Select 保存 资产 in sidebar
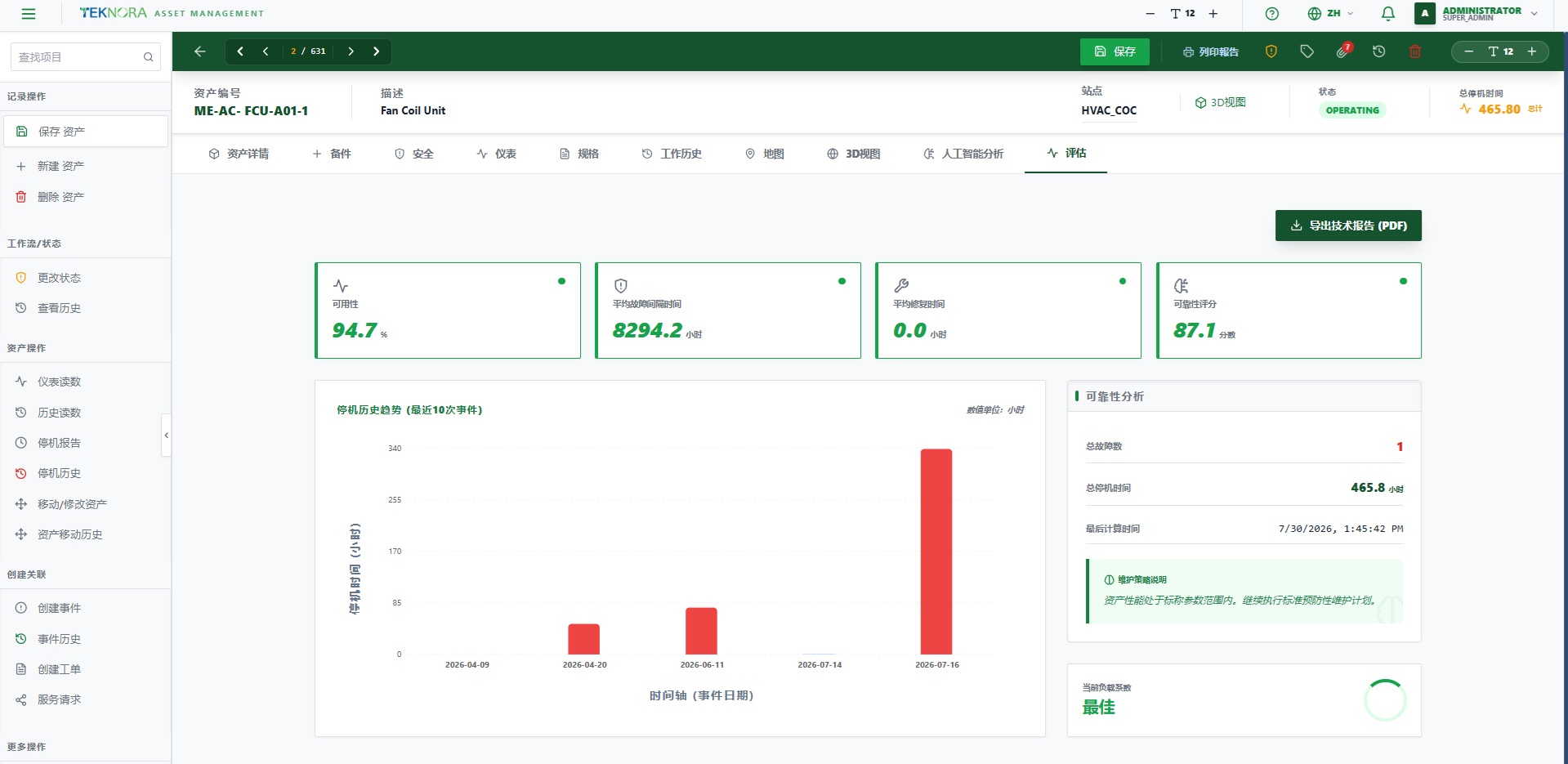Image resolution: width=1568 pixels, height=764 pixels. (x=85, y=132)
